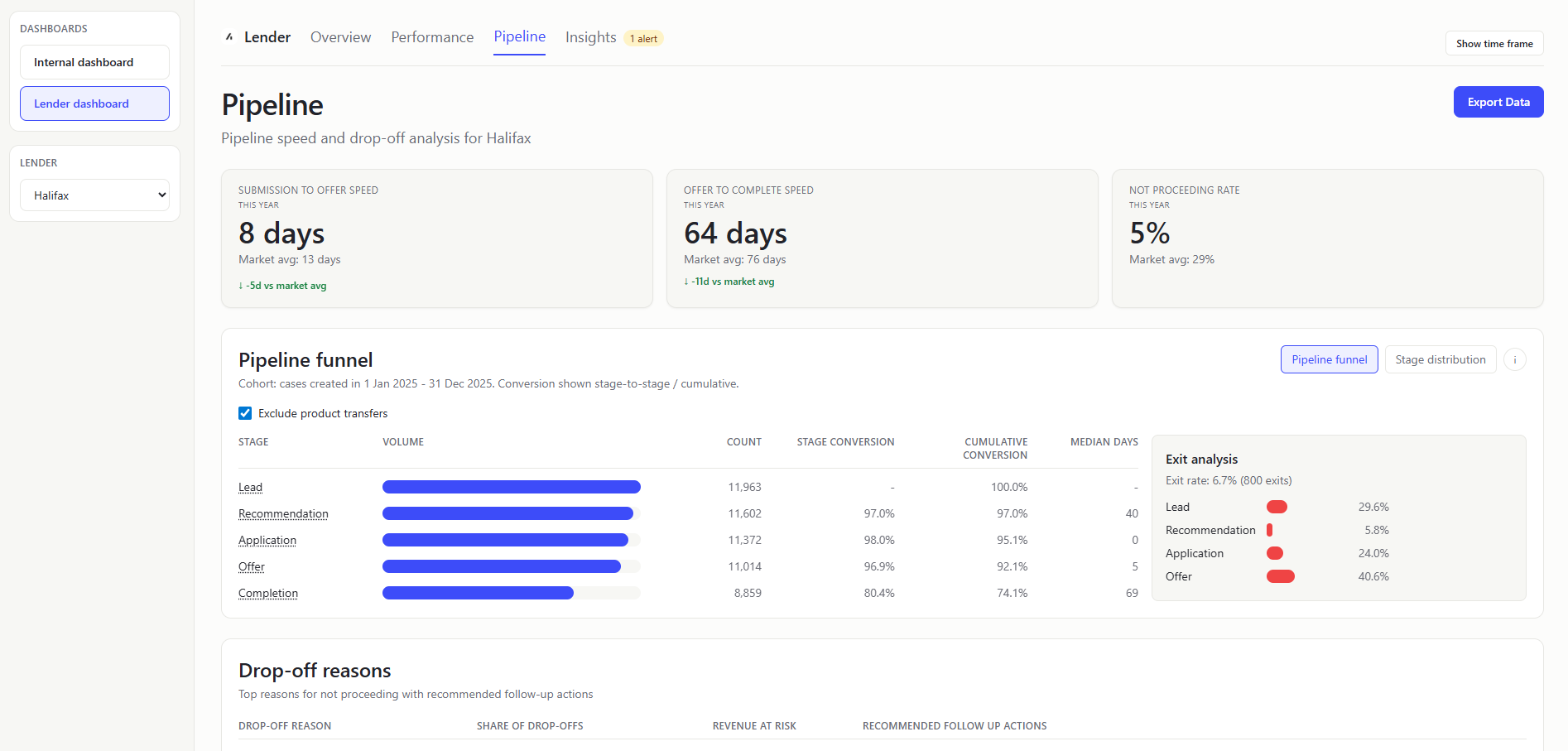
Task: Open the Performance tab
Action: [x=431, y=37]
